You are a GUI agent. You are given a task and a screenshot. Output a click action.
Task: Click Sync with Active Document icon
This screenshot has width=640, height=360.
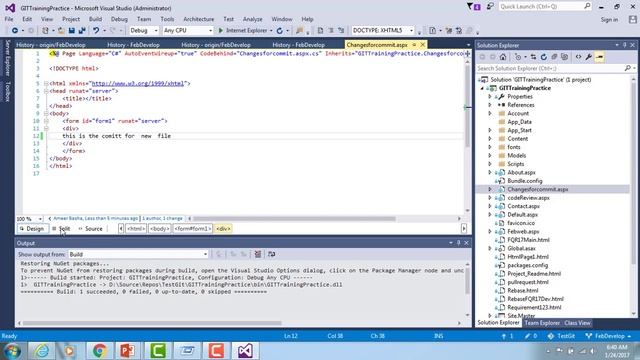tap(533, 57)
